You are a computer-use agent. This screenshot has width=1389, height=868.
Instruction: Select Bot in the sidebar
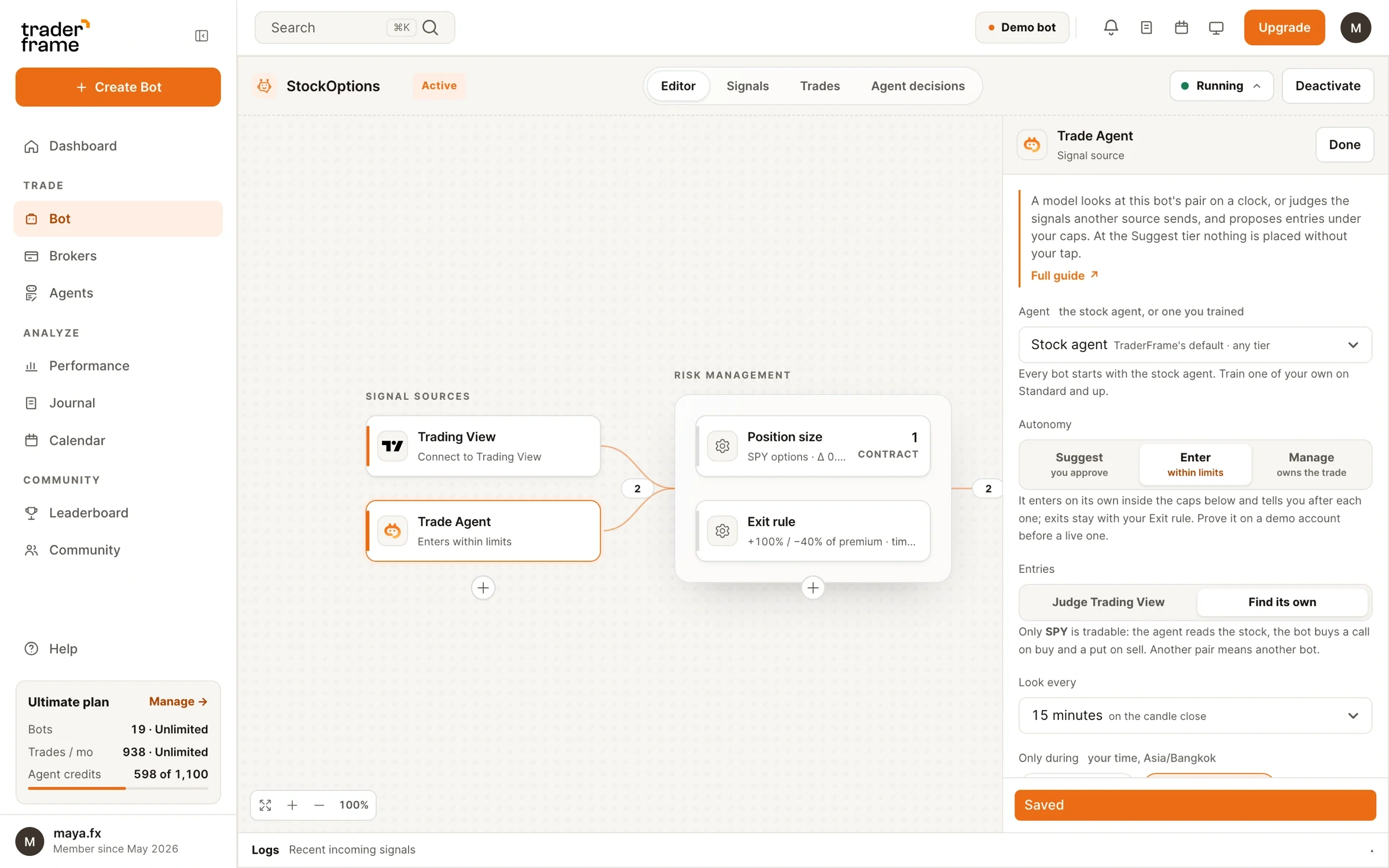[x=118, y=219]
